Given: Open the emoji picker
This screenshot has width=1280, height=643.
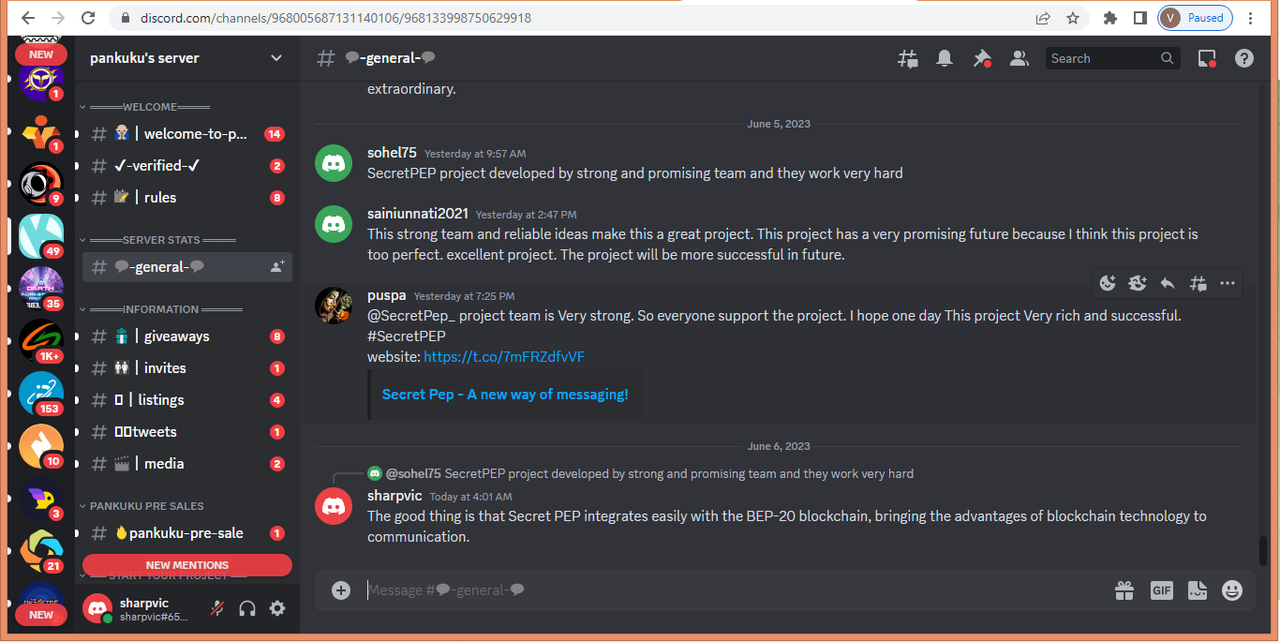Looking at the screenshot, I should click(x=1232, y=590).
